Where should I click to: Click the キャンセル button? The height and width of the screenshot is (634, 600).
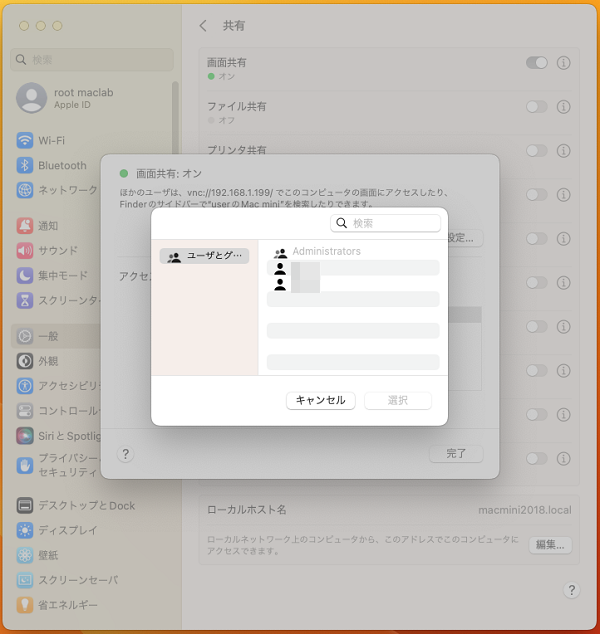pos(321,400)
